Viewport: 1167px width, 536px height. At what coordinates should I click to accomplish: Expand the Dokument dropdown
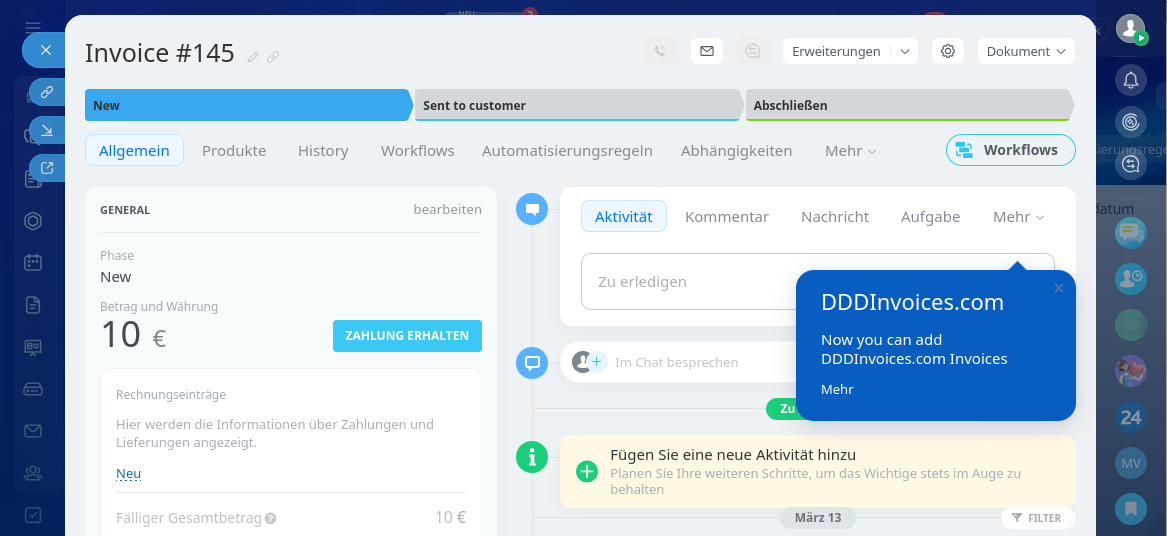point(1025,51)
